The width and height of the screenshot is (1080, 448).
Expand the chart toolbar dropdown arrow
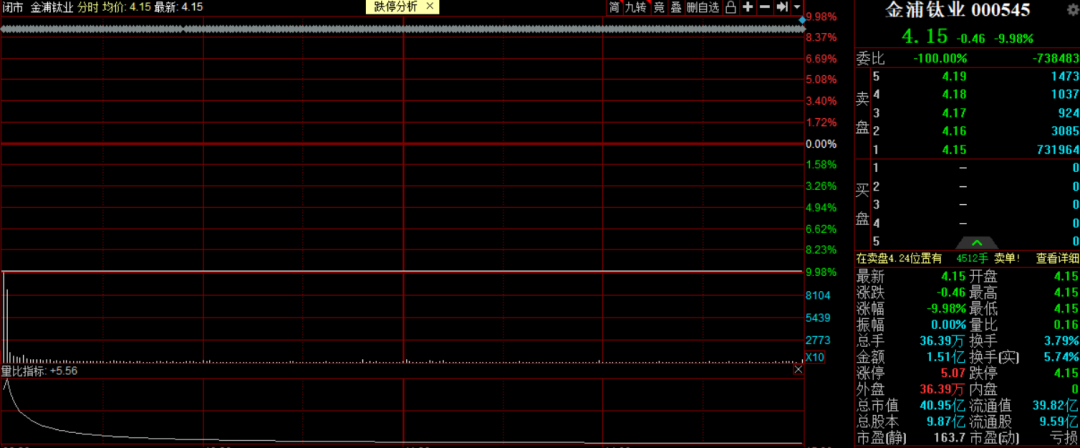(796, 7)
